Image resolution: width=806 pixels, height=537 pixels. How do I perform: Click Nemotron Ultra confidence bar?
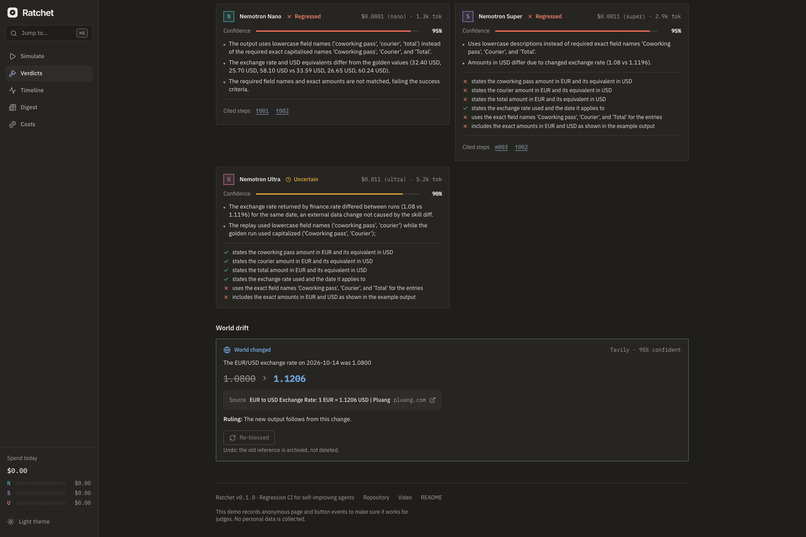pyautogui.click(x=337, y=194)
